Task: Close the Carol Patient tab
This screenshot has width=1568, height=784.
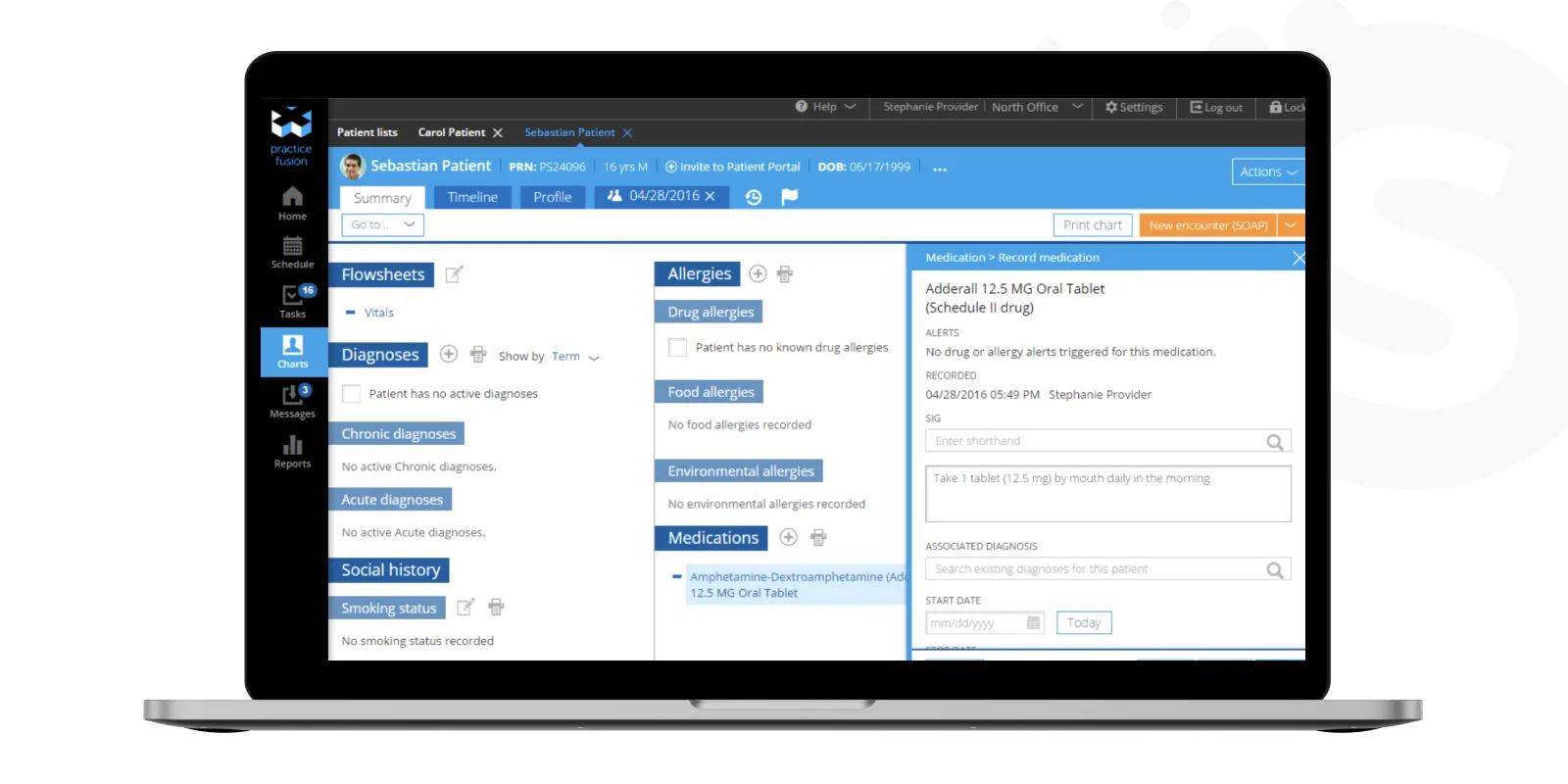Action: coord(498,133)
